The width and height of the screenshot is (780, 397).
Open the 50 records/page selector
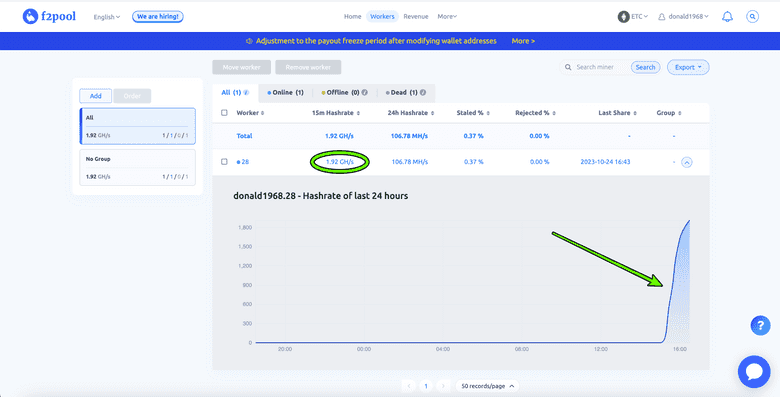[488, 386]
